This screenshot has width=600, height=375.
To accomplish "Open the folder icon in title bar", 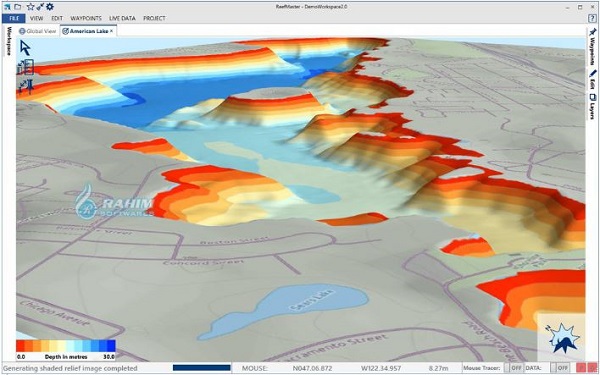I will point(18,7).
